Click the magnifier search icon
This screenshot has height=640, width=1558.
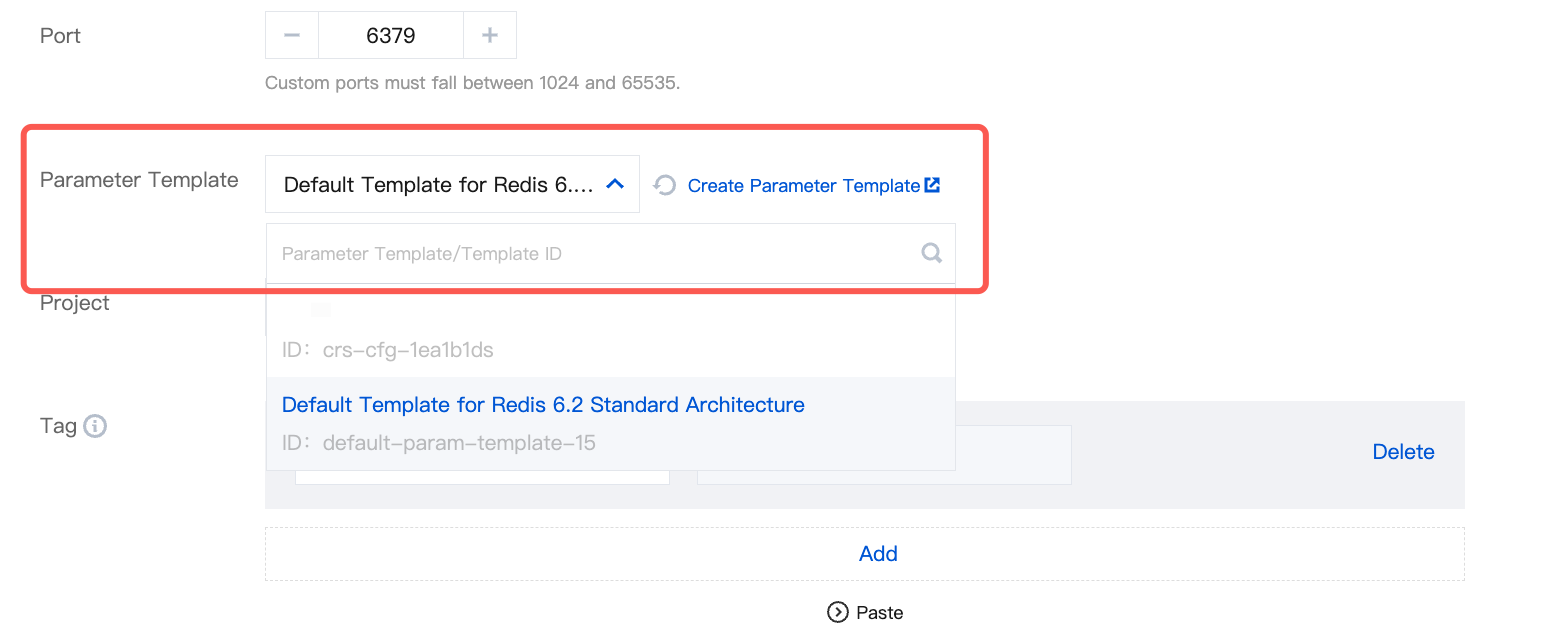click(x=931, y=254)
